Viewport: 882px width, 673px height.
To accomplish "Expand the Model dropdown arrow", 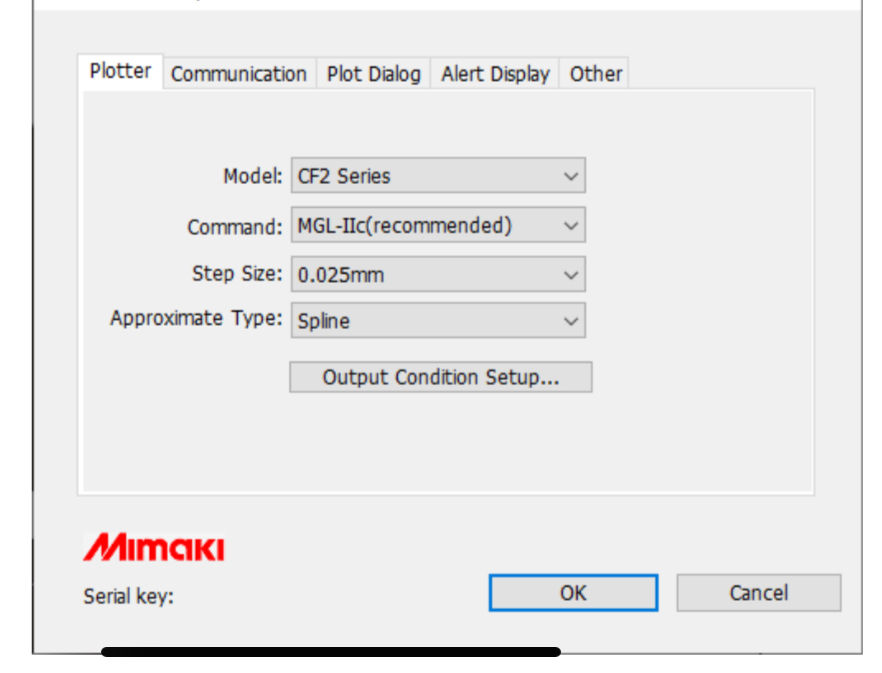I will (570, 176).
